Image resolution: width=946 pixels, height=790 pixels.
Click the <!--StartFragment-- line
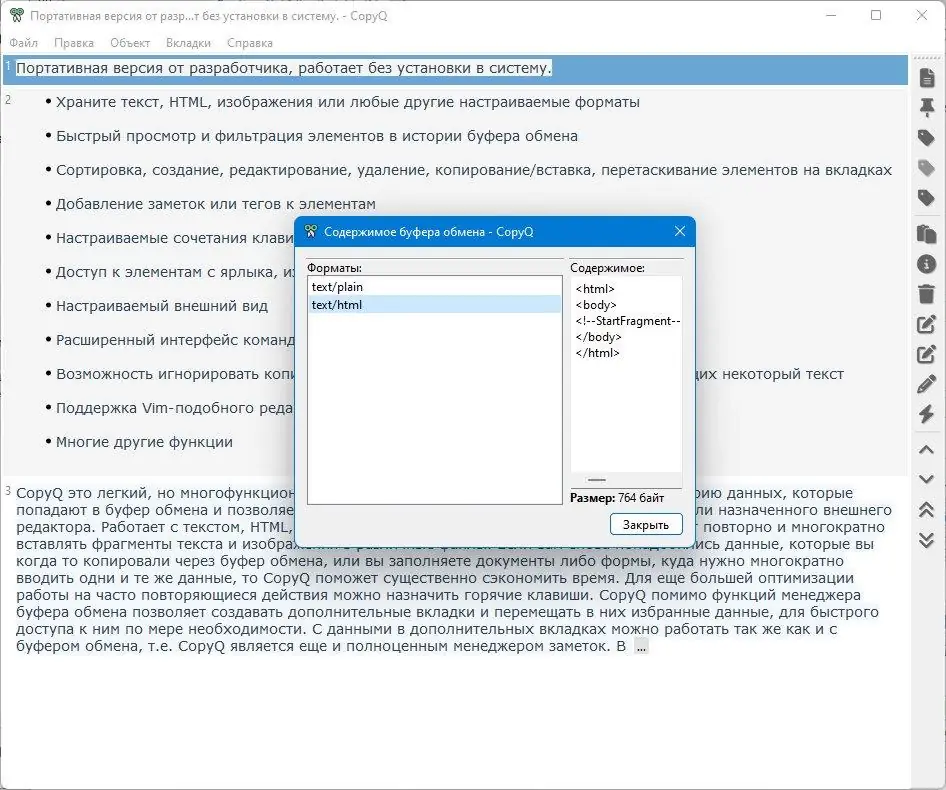click(627, 321)
